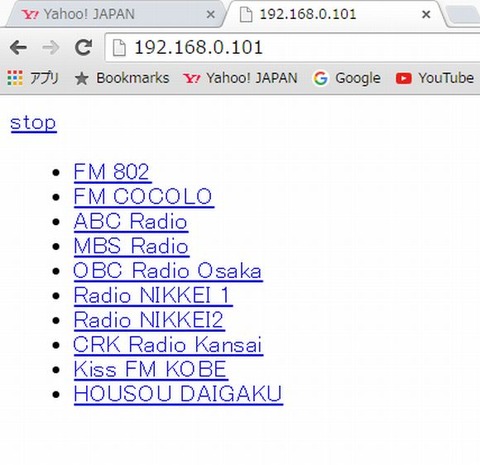Select the MBS Radio link
Viewport: 480px width, 465px height.
(132, 246)
